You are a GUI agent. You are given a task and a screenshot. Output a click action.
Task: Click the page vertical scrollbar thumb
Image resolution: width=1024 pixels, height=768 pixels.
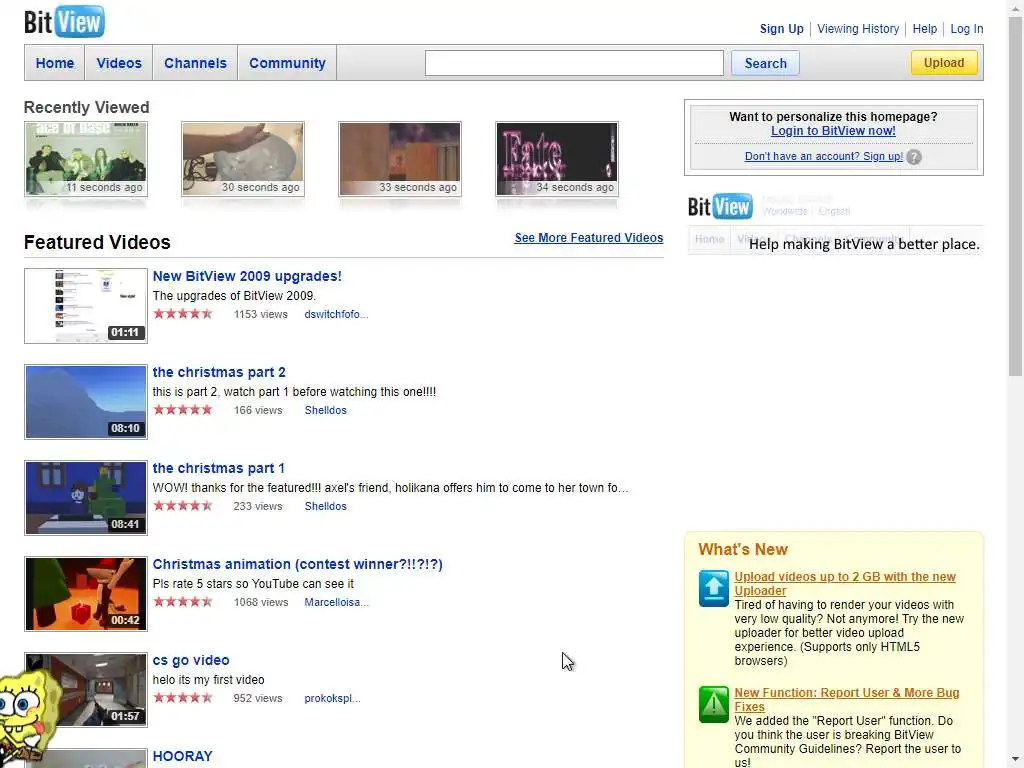[1015, 196]
